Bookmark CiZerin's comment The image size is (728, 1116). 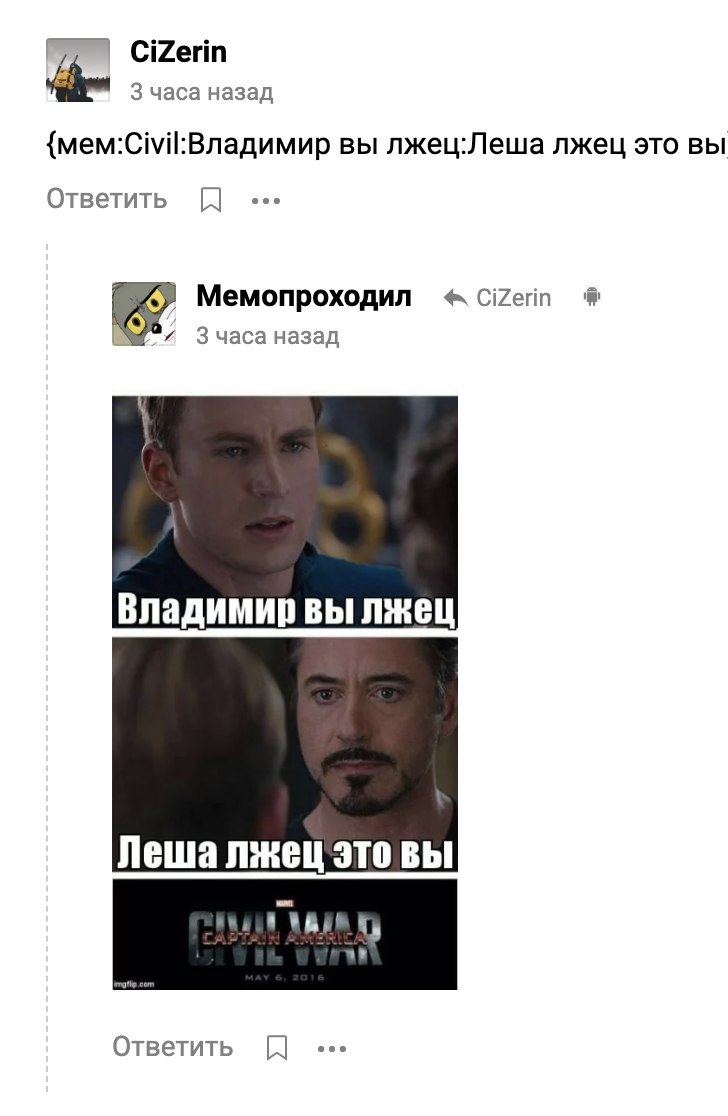pos(211,200)
